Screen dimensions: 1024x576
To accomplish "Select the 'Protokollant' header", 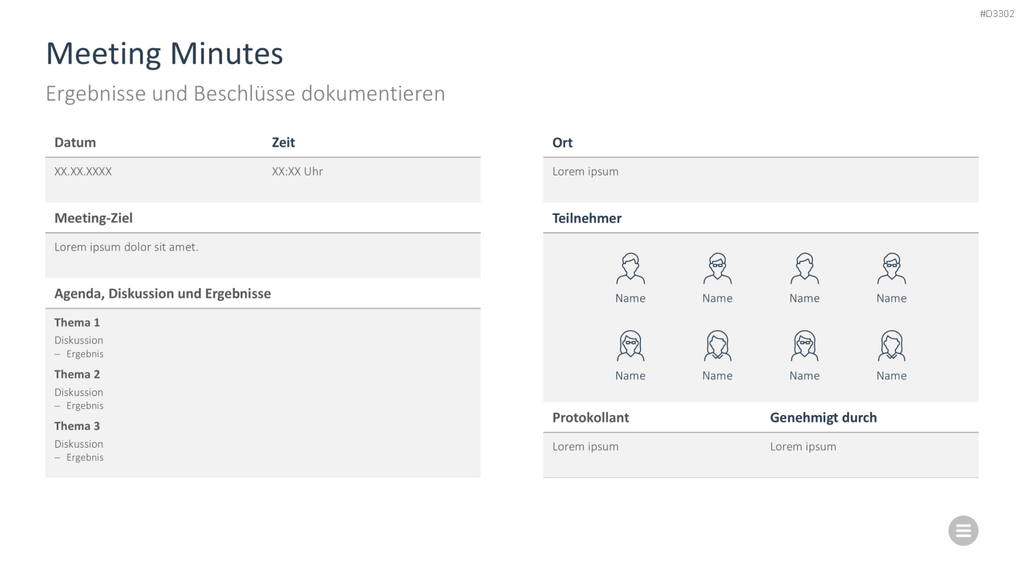I will coord(590,417).
